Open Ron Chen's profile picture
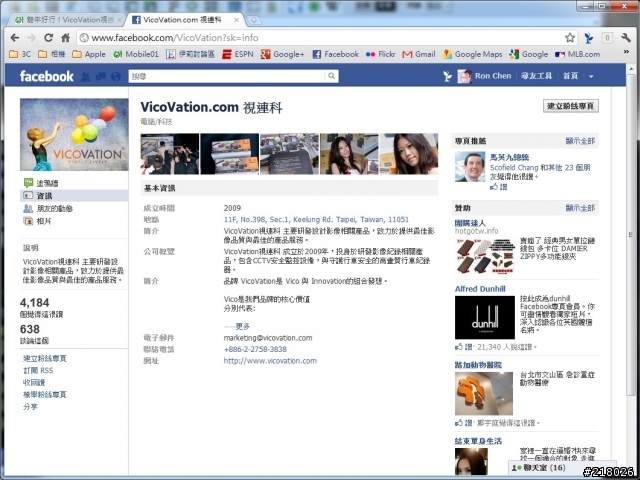This screenshot has width=640, height=480. (x=464, y=76)
